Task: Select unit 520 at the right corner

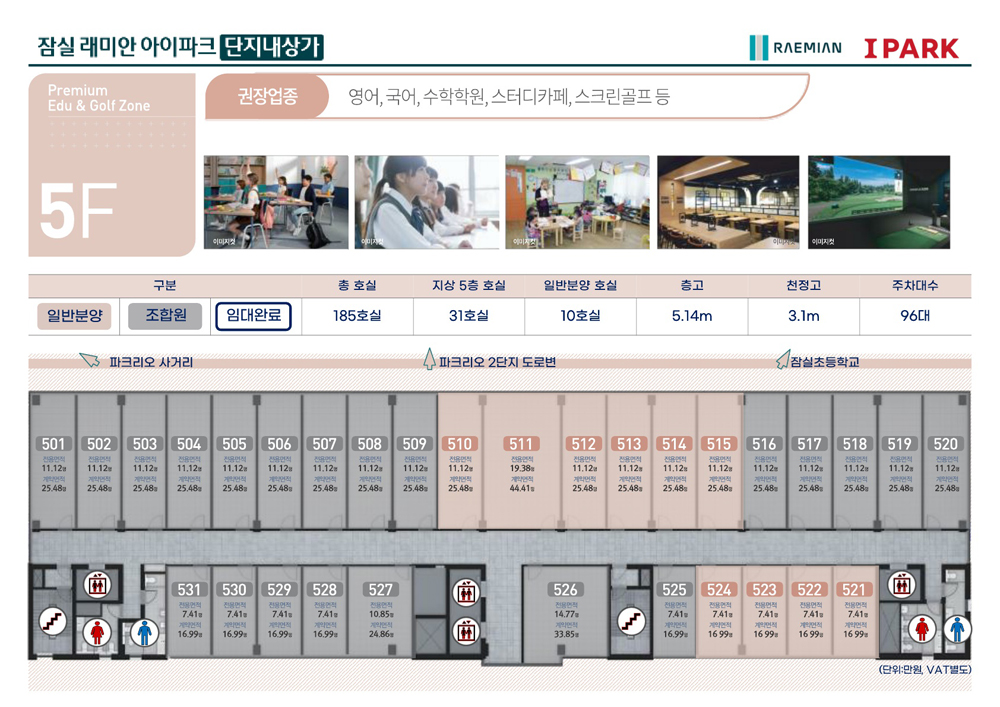Action: click(946, 462)
